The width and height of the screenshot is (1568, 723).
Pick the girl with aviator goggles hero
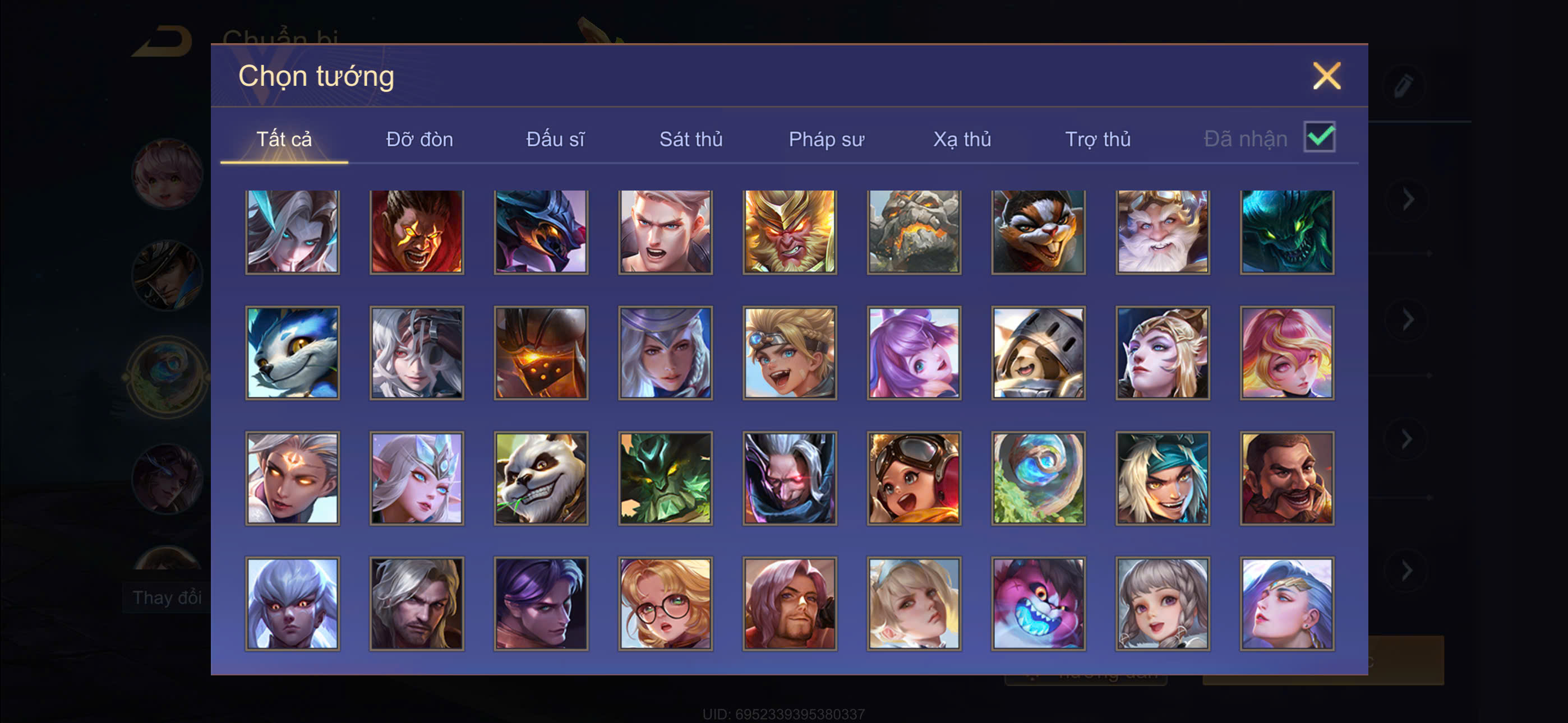(x=914, y=478)
